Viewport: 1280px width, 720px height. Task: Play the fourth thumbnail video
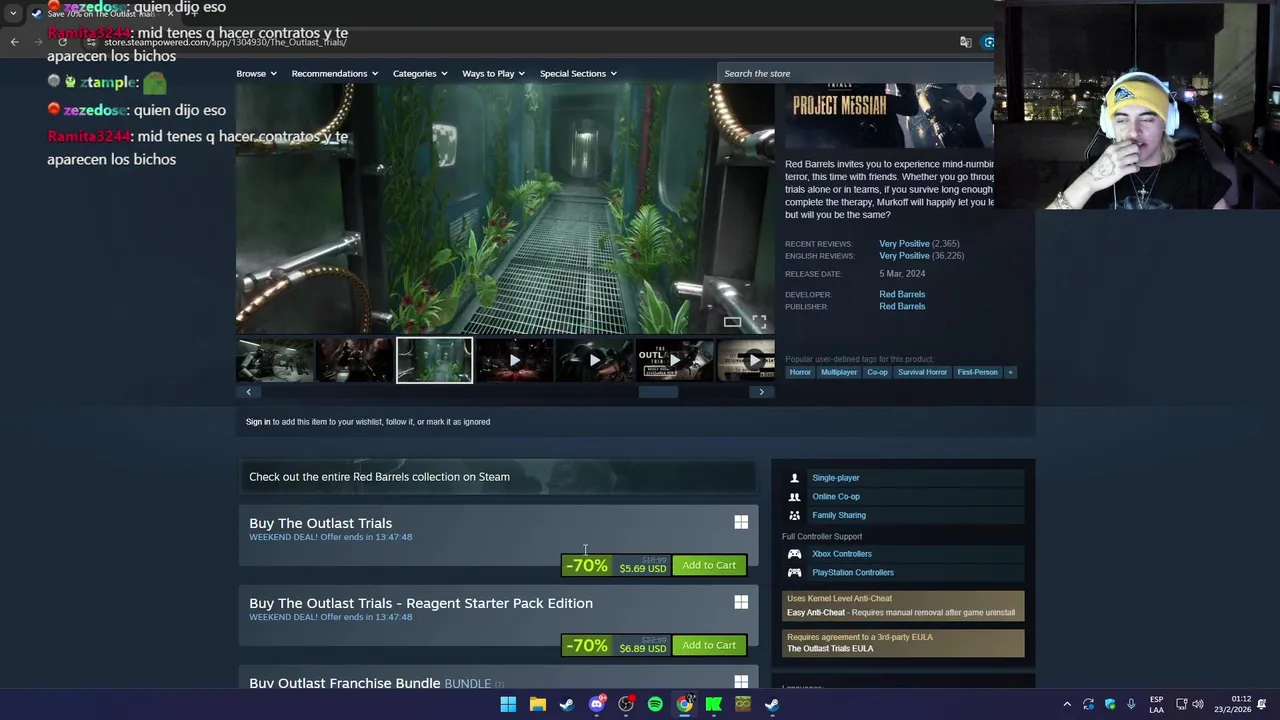[514, 360]
